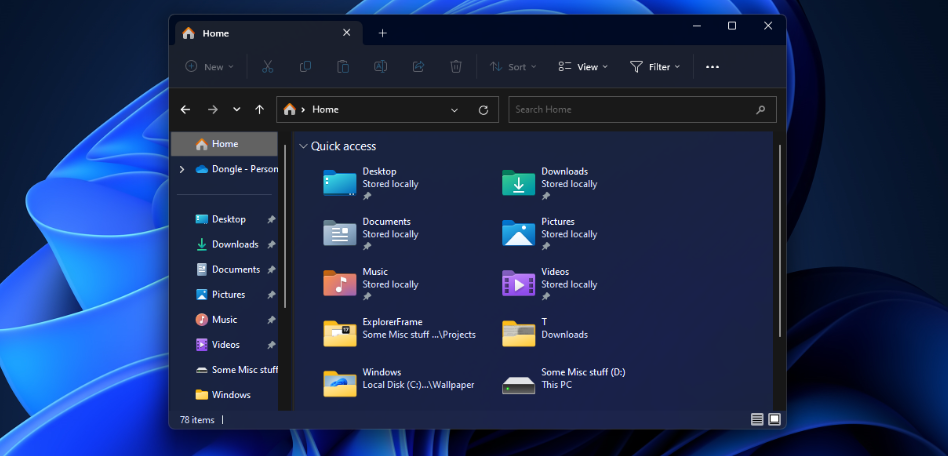The image size is (948, 456).
Task: Click the Rename icon in toolbar
Action: 380,67
